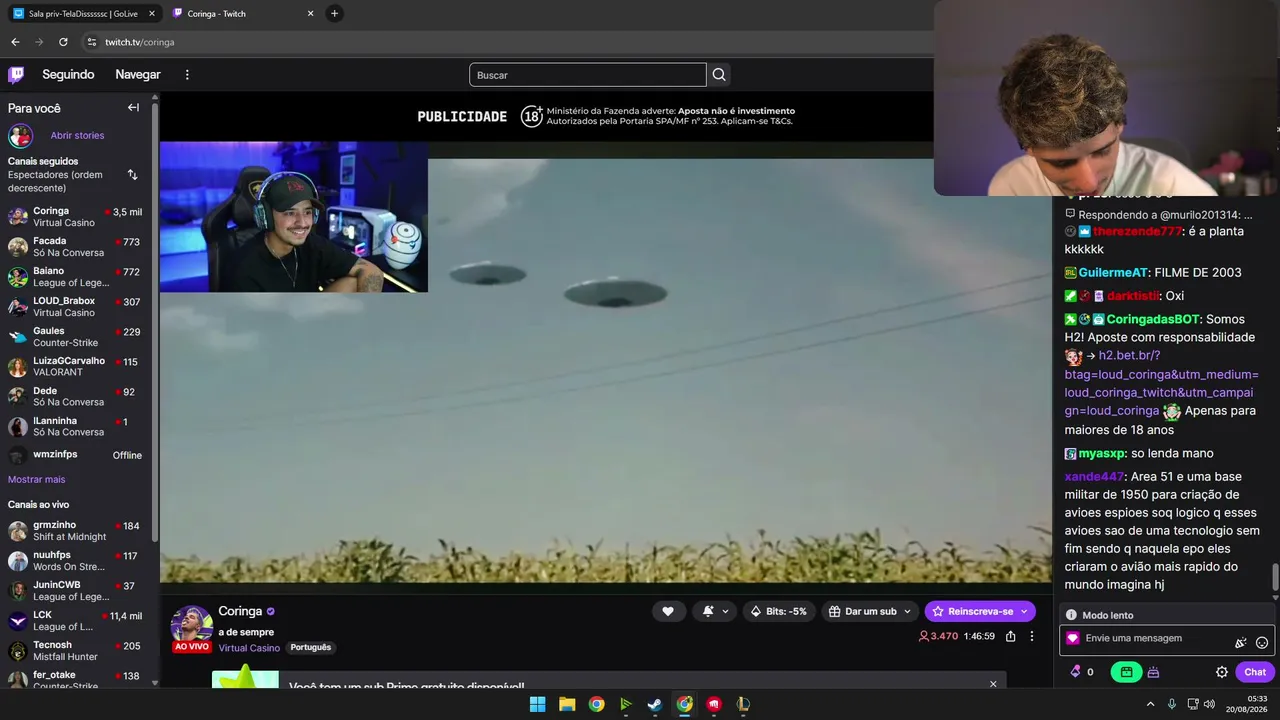Open the stream's more options menu
This screenshot has height=720, width=1280.
(x=1032, y=636)
